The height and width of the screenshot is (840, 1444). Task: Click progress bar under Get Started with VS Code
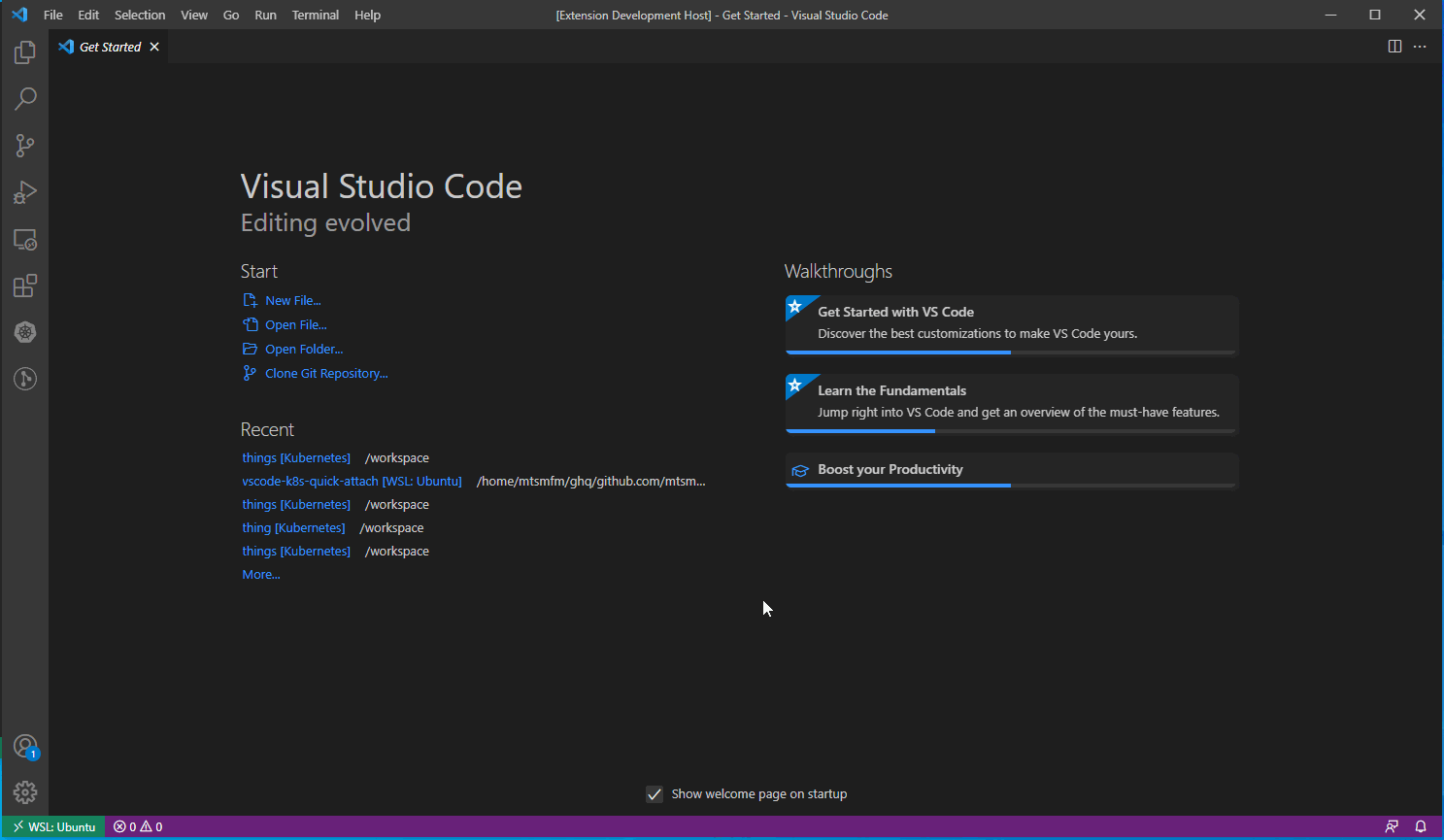coord(1012,353)
